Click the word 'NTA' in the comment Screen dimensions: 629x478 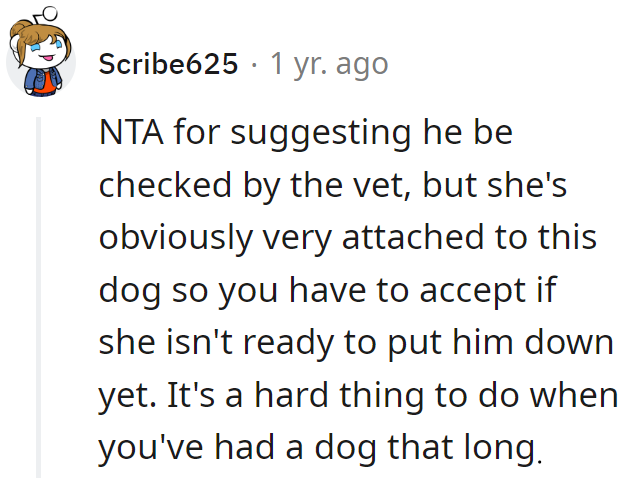[x=131, y=132]
